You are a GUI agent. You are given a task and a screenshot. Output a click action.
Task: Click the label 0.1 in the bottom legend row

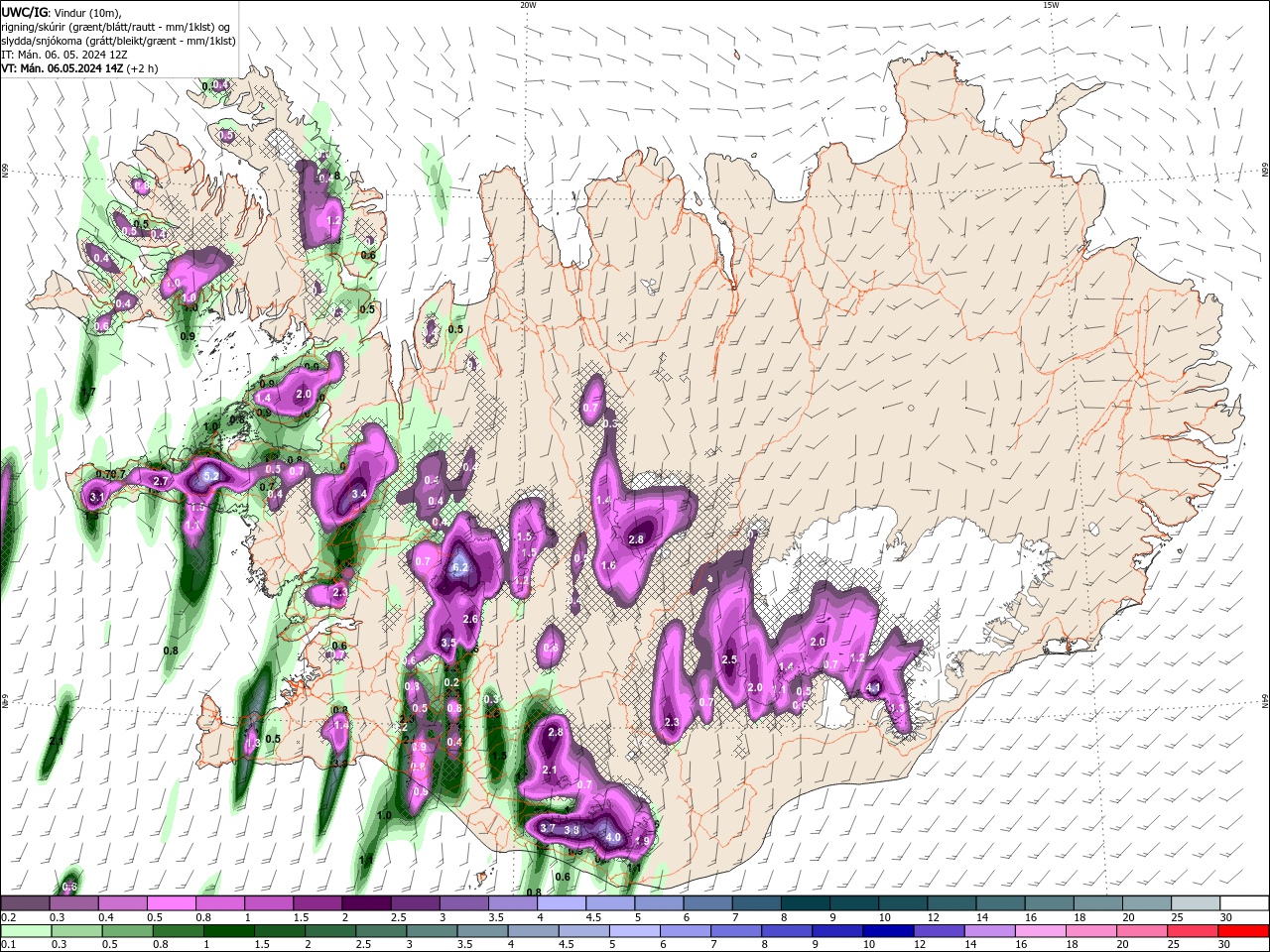(7, 945)
